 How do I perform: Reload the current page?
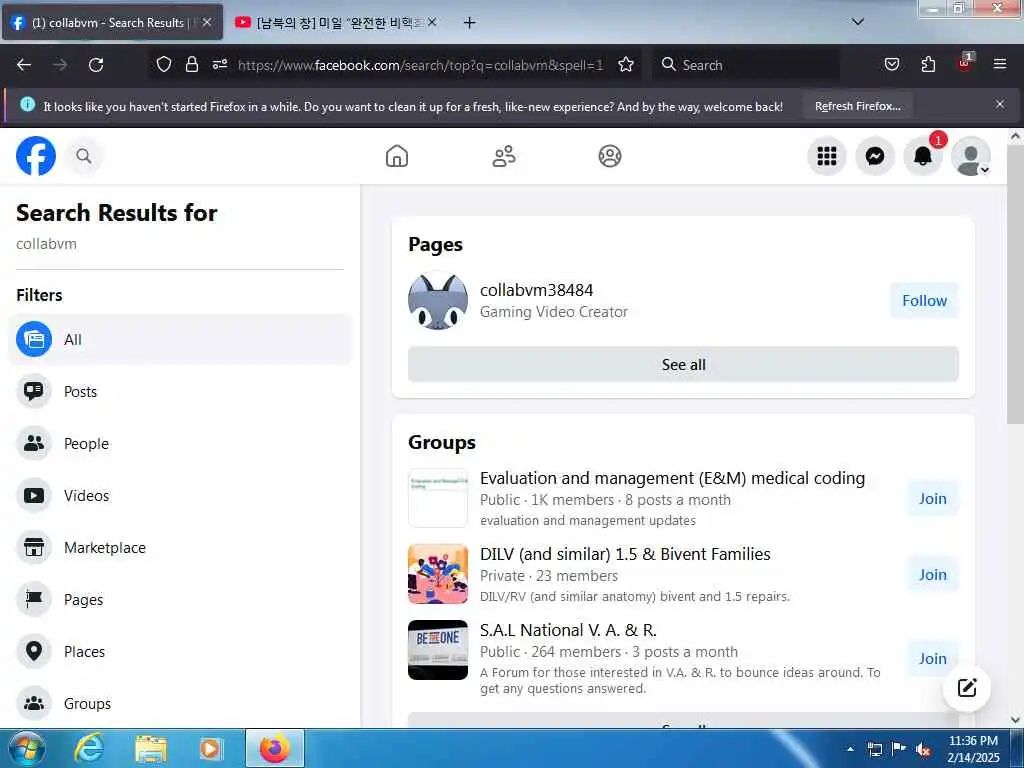click(96, 65)
